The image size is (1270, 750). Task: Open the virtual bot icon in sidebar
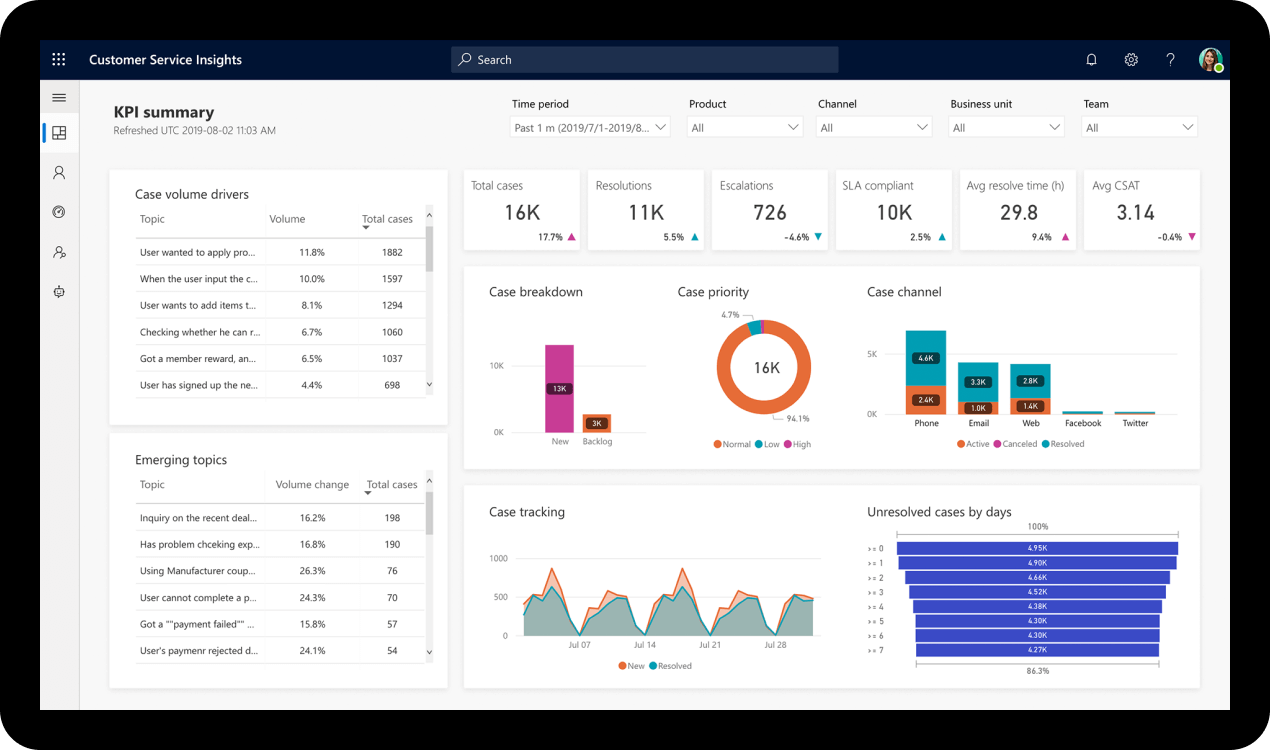tap(58, 292)
